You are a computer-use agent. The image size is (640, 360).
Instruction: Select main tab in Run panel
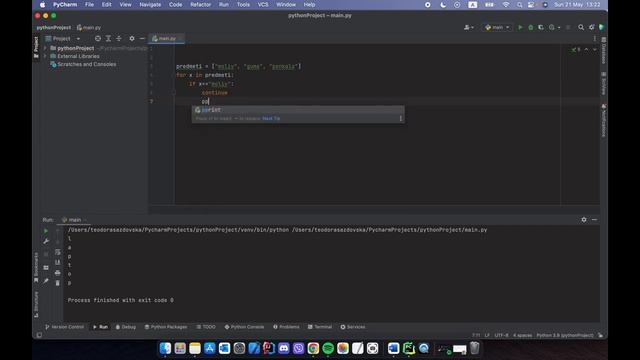[74, 220]
